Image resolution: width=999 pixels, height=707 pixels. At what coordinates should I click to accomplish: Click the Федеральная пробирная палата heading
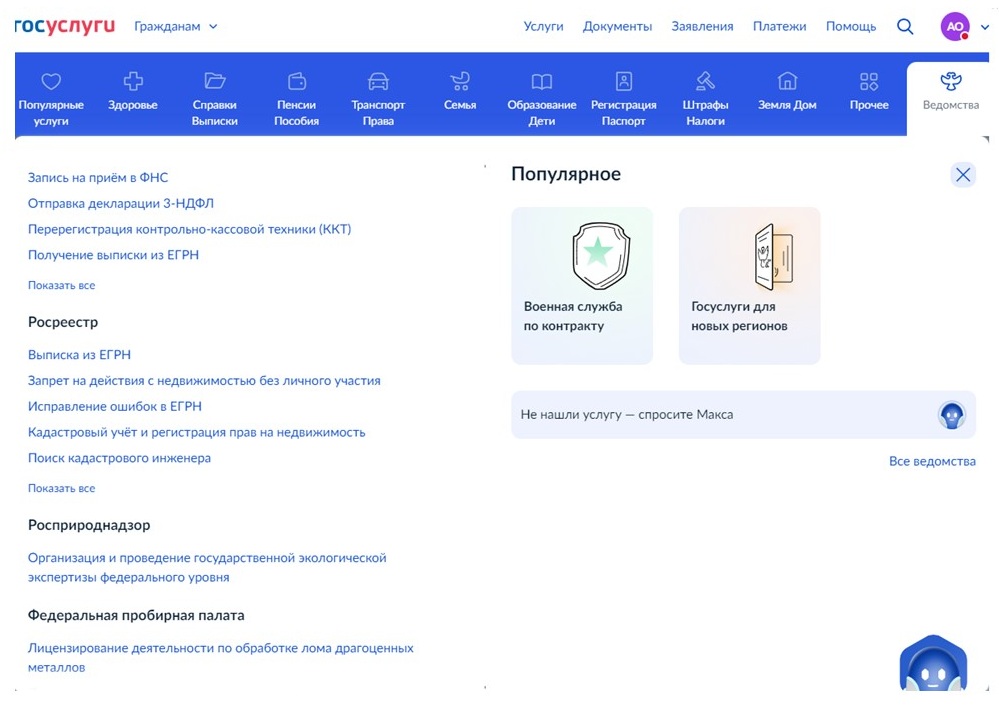(136, 616)
